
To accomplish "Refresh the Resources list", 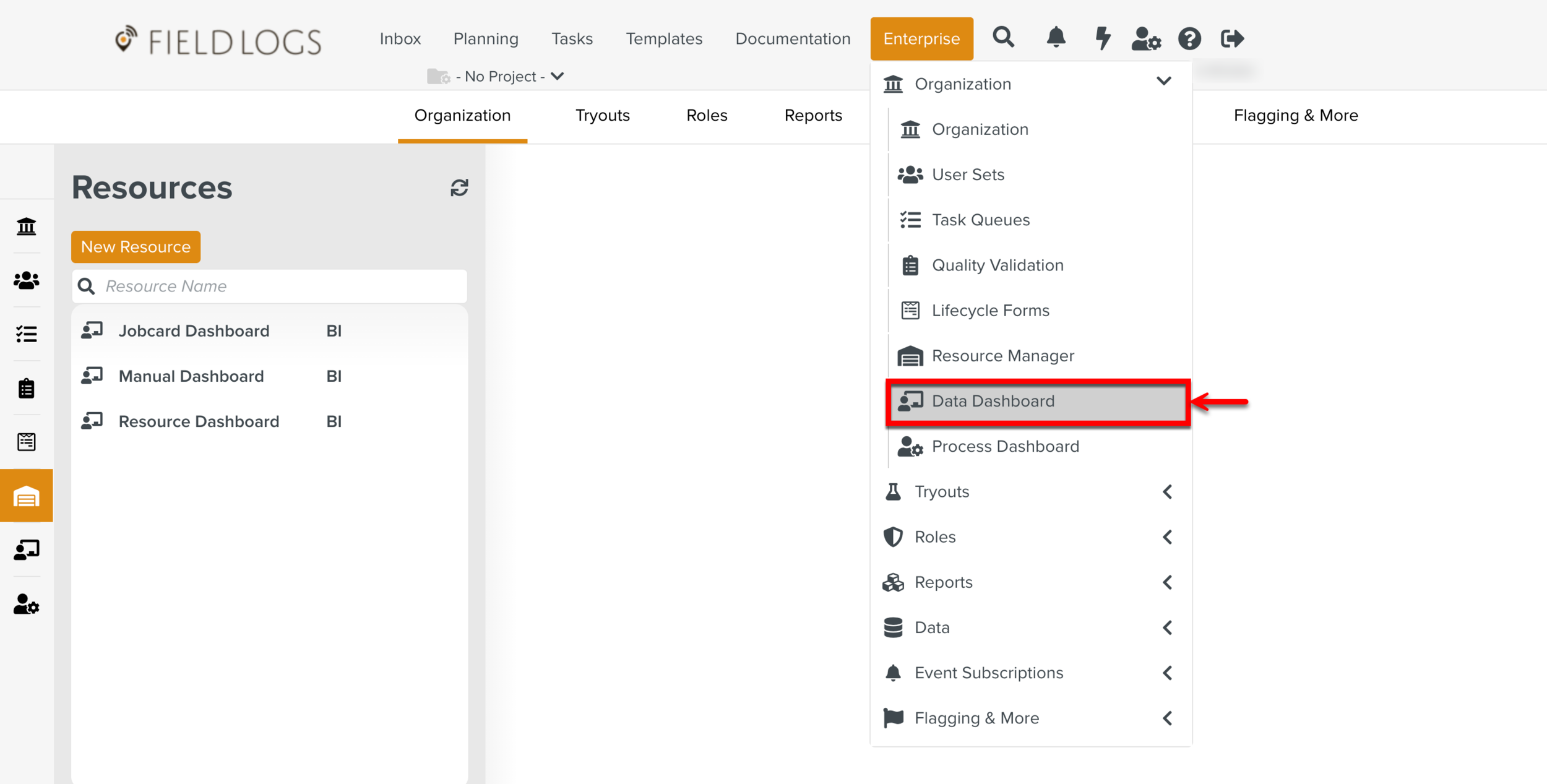I will (x=459, y=187).
